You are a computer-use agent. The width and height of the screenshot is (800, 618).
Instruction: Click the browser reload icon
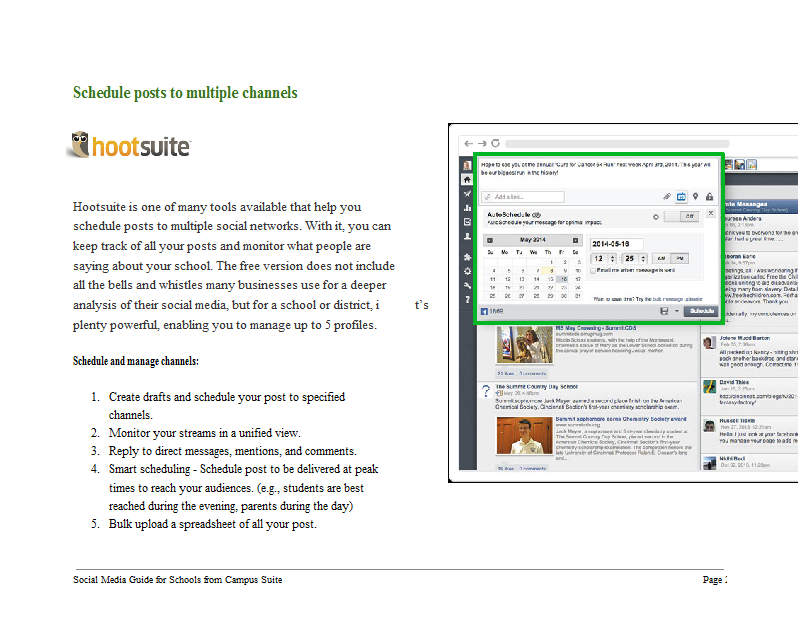495,143
